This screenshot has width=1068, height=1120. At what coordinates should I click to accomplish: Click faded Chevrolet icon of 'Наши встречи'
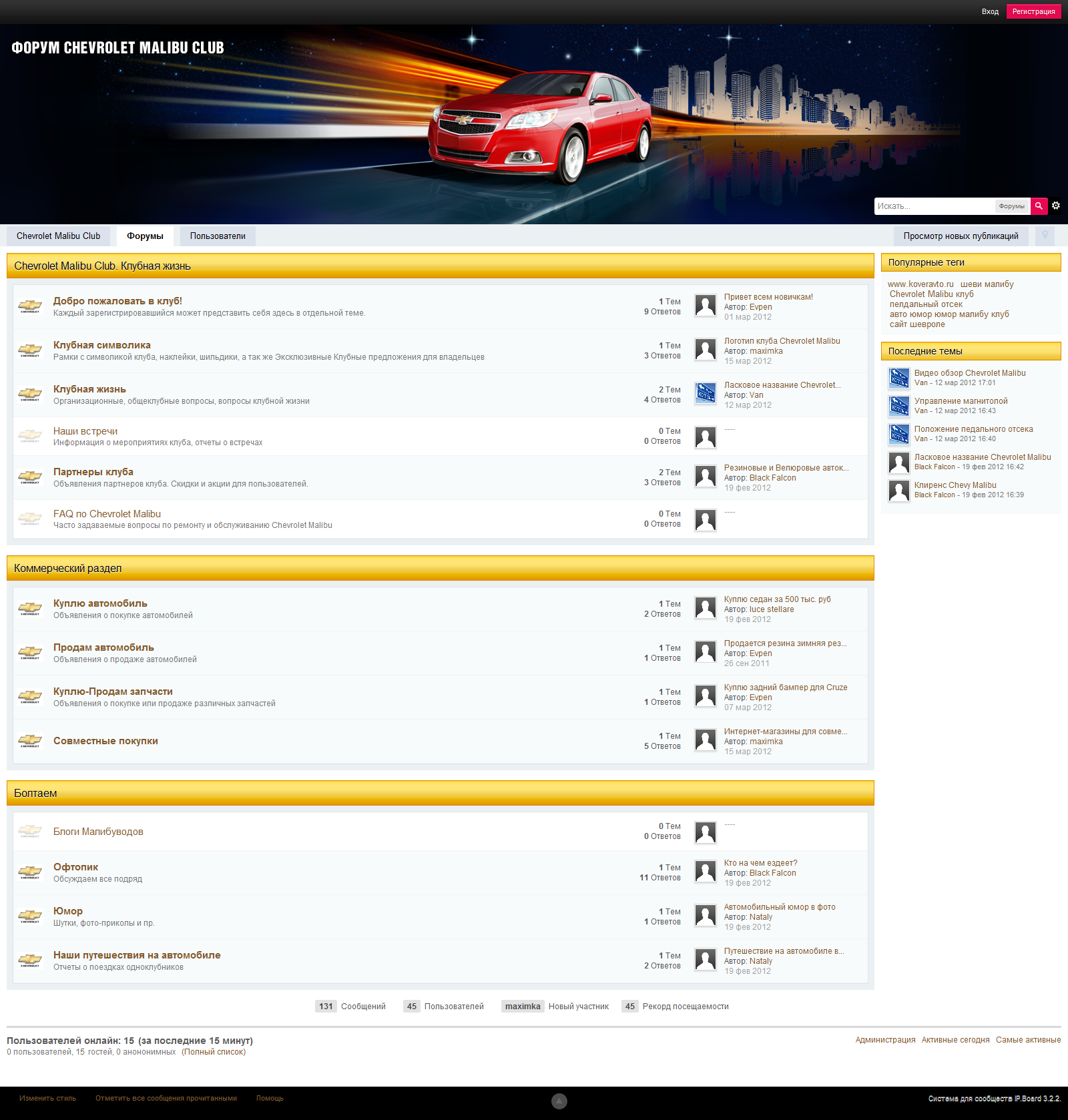coord(30,436)
